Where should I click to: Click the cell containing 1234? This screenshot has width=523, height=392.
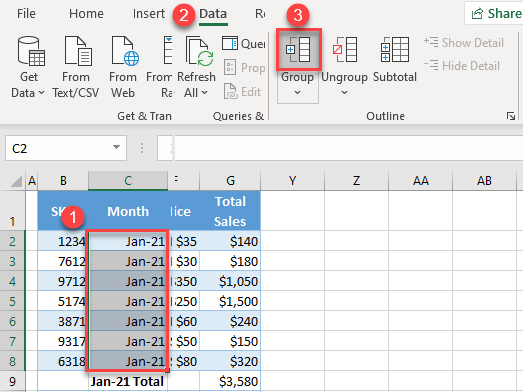tap(63, 241)
